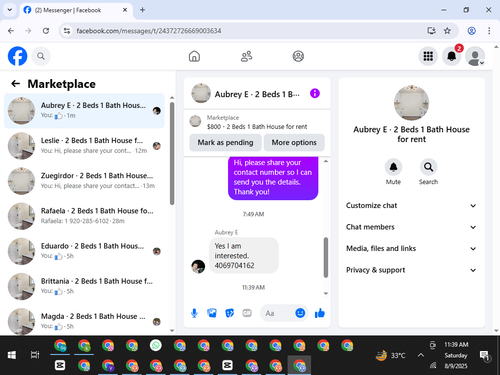Open the Facebook search icon
Image resolution: width=500 pixels, height=375 pixels.
41,56
